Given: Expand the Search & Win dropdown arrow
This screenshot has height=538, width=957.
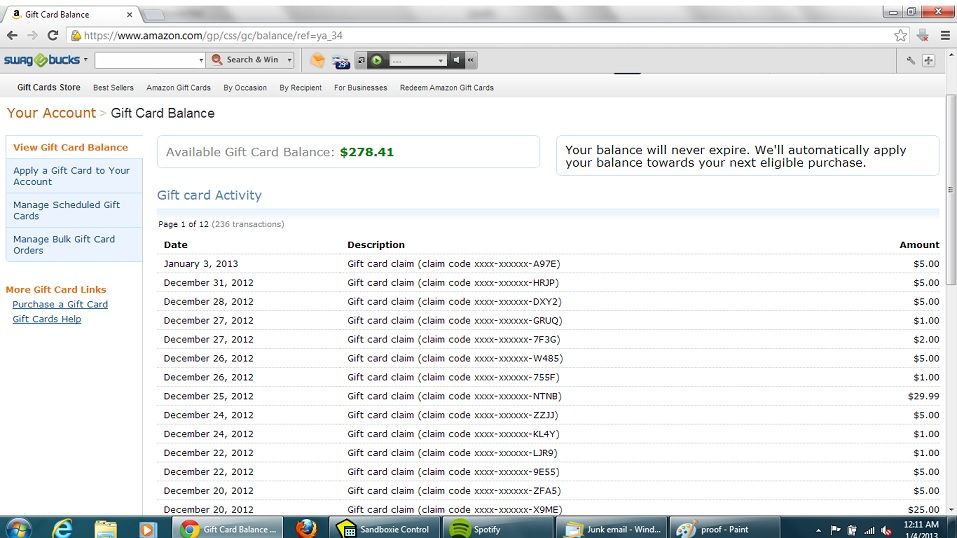Looking at the screenshot, I should click(289, 60).
